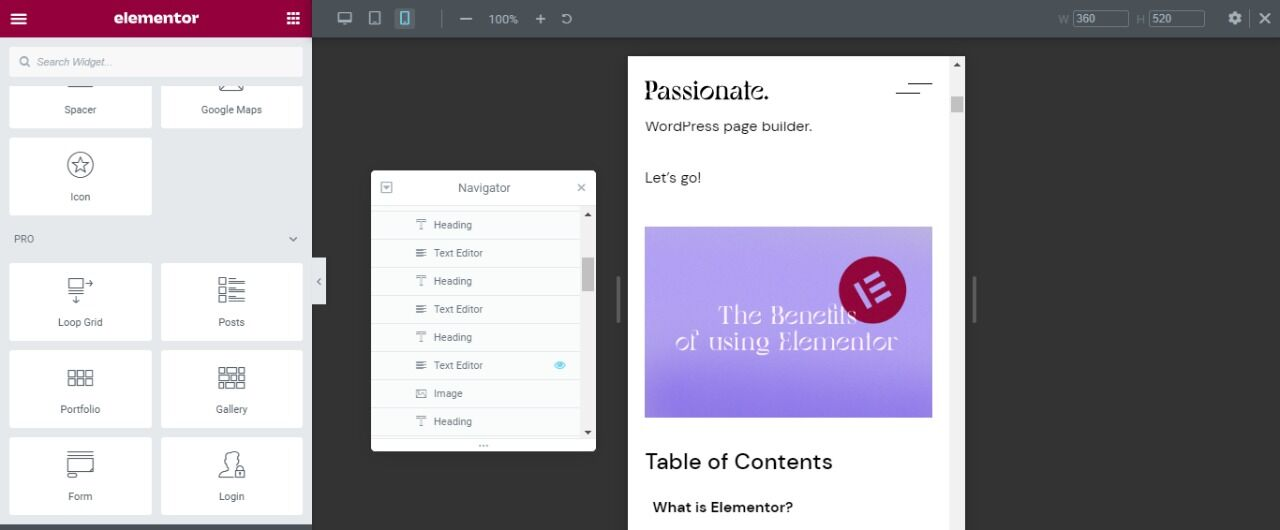Collapse the PRO widgets section
The width and height of the screenshot is (1280, 530).
293,239
